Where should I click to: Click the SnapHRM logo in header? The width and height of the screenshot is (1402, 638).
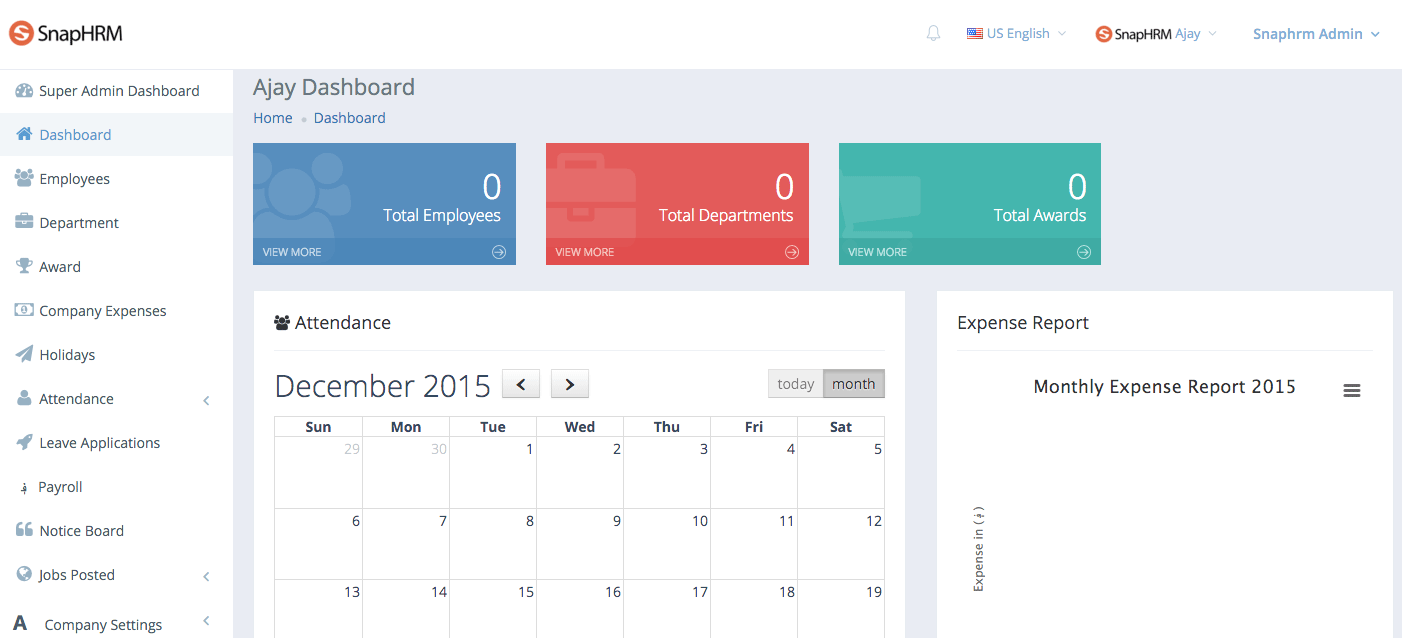(x=66, y=34)
